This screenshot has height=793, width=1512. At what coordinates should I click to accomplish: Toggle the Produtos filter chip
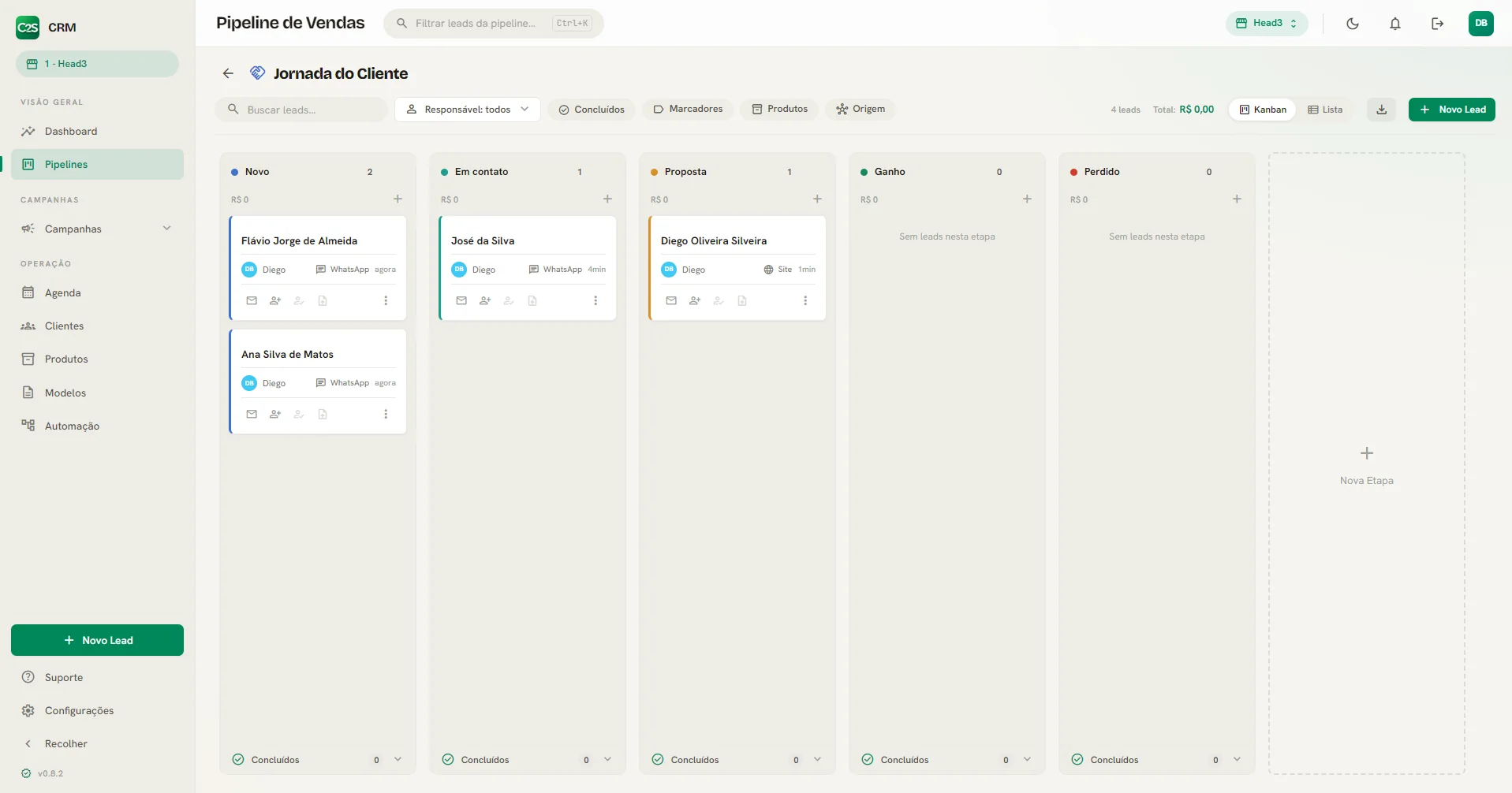point(779,109)
